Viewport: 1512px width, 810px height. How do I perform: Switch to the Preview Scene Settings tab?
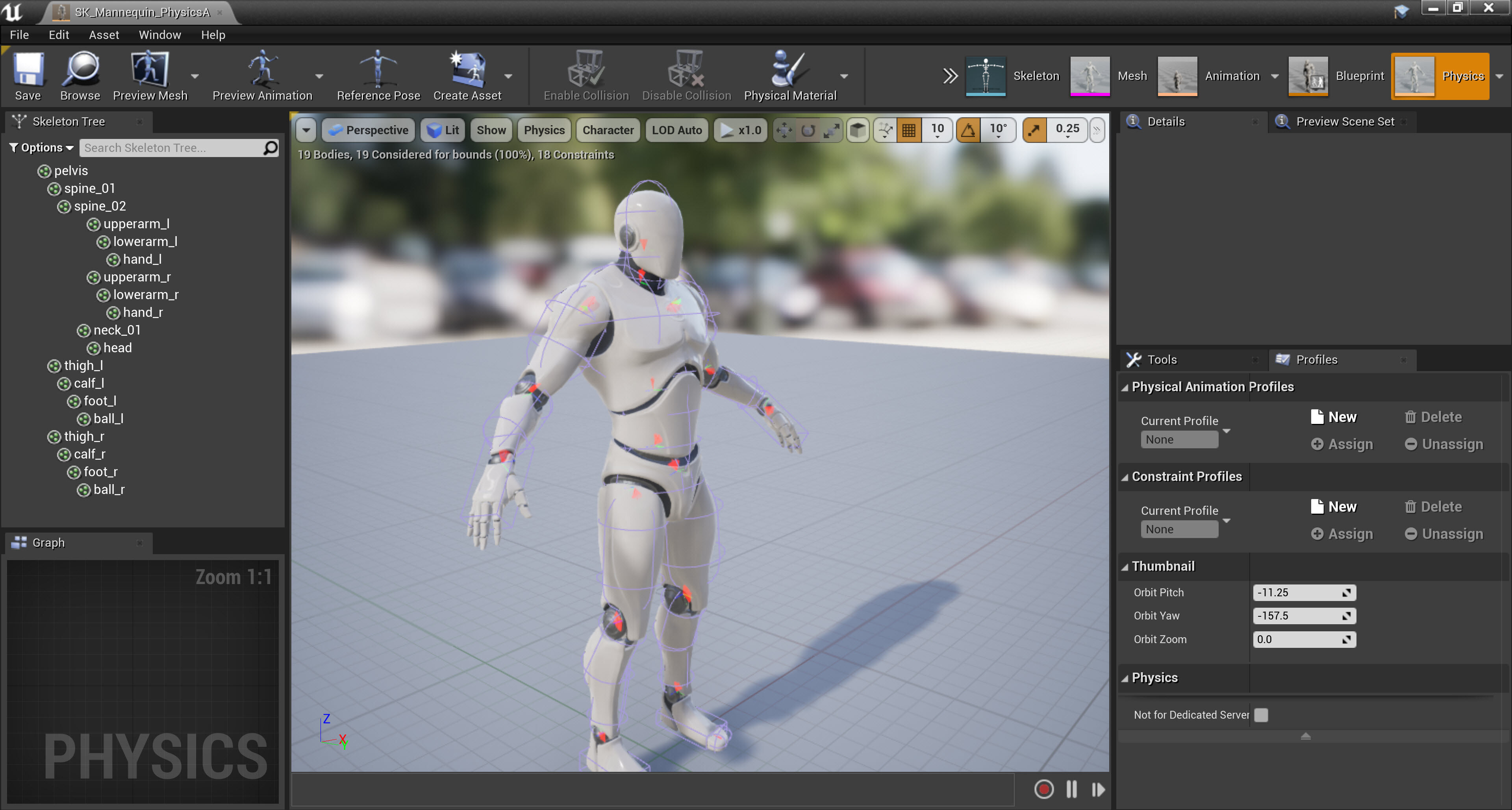[x=1344, y=121]
